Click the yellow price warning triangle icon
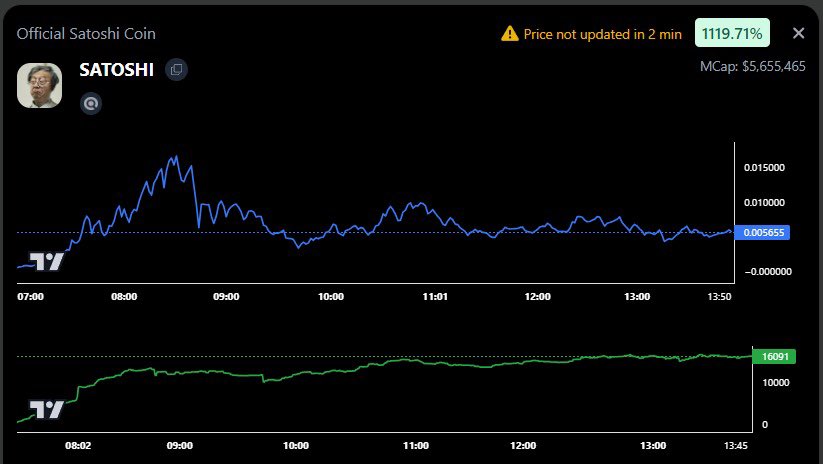 (510, 34)
